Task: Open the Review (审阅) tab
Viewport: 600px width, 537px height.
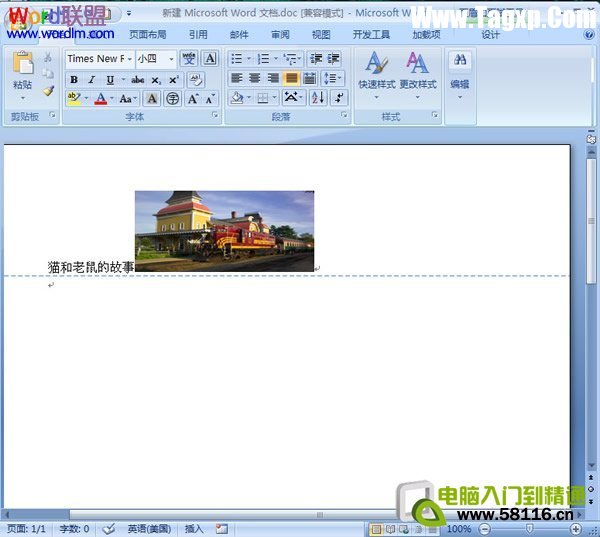Action: pyautogui.click(x=280, y=35)
